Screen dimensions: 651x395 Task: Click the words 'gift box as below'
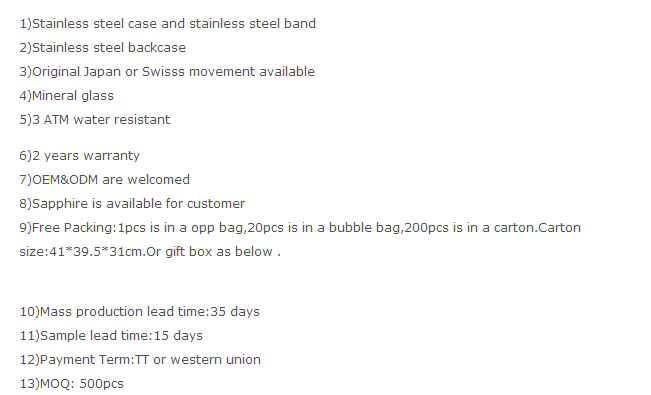(x=219, y=252)
